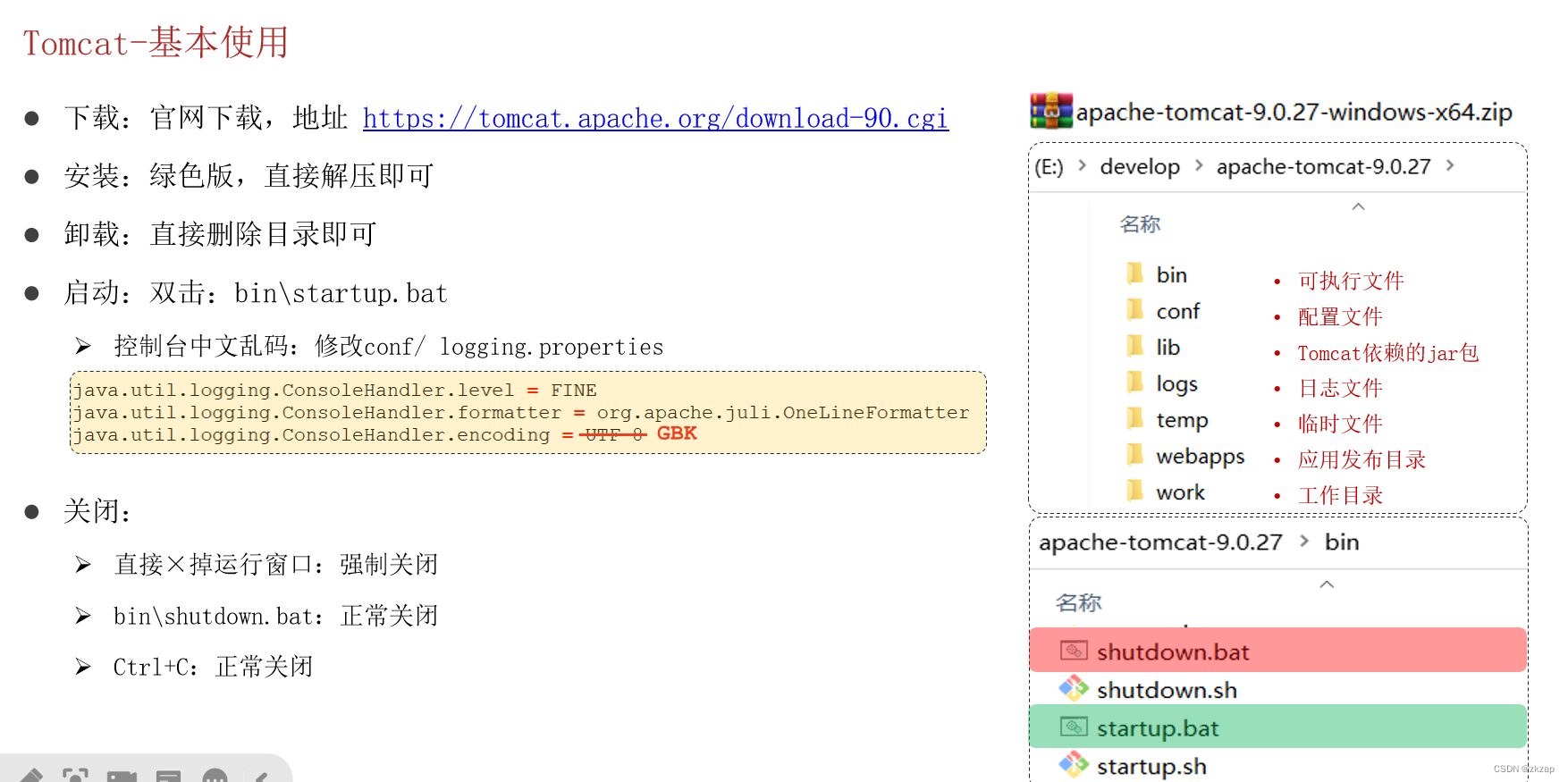Image resolution: width=1568 pixels, height=782 pixels.
Task: Collapse the bottom toolbar with left chevron
Action: click(x=261, y=776)
